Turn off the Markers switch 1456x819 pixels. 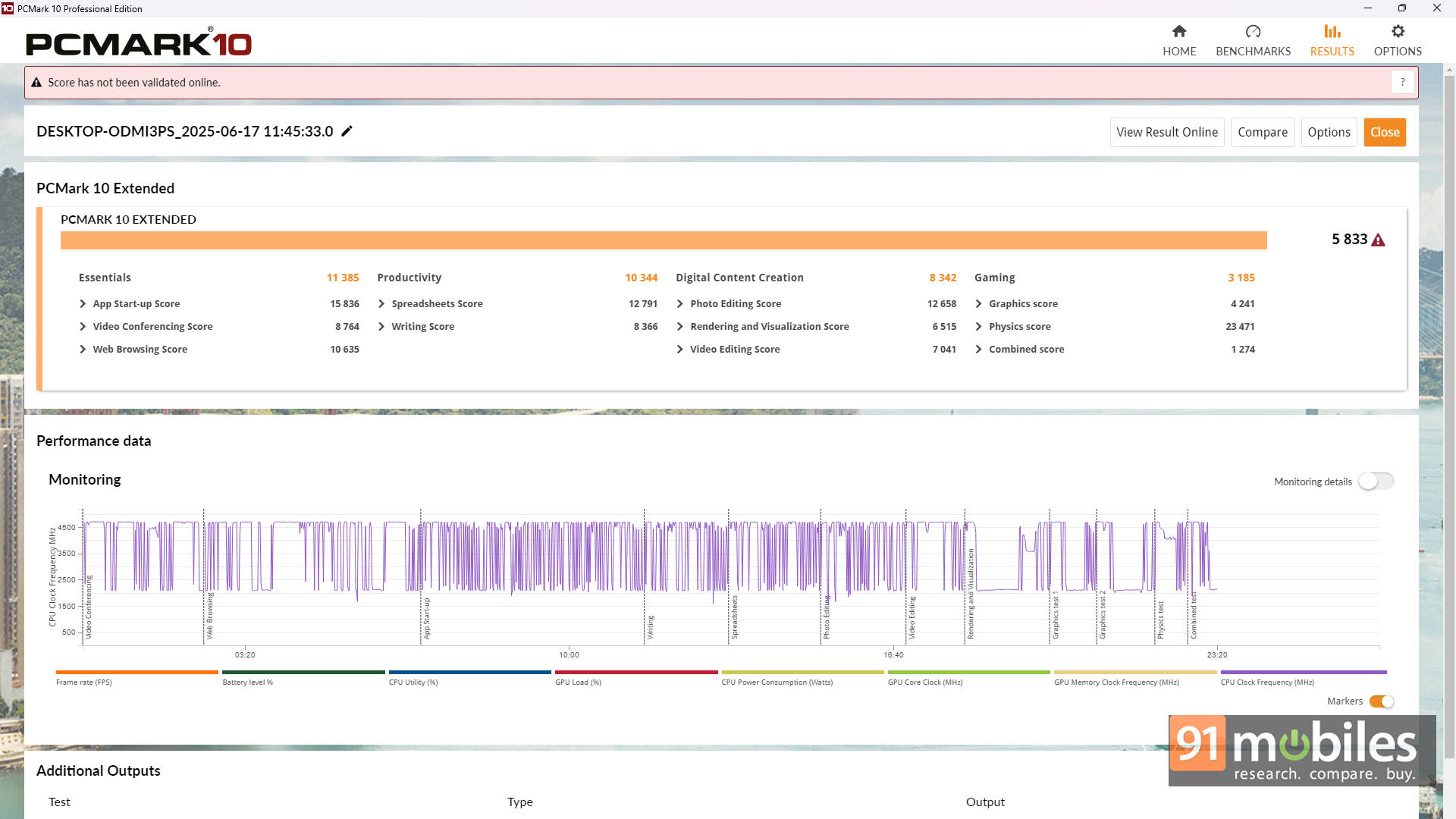point(1381,701)
